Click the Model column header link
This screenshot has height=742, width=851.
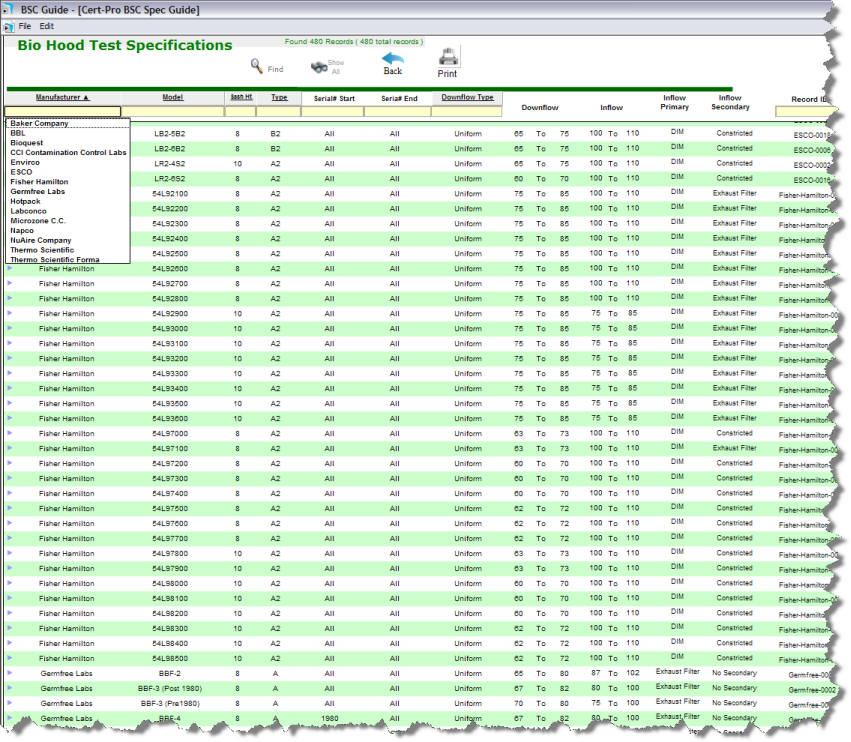[x=173, y=98]
